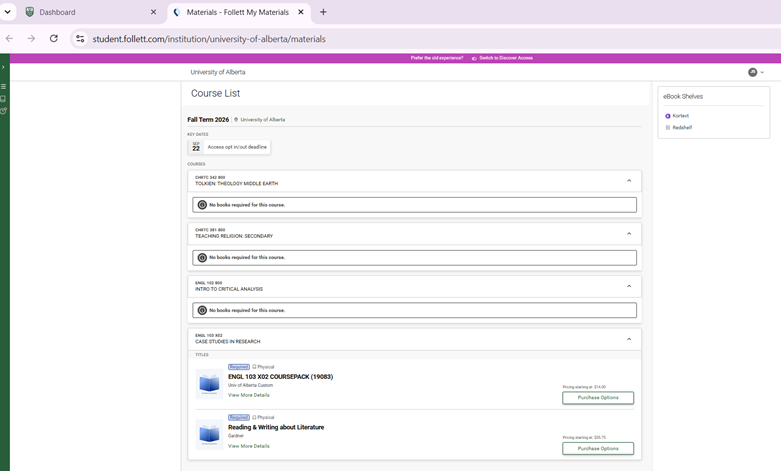The height and width of the screenshot is (471, 781).
Task: Open the sidebar book/courses icon
Action: (3, 99)
